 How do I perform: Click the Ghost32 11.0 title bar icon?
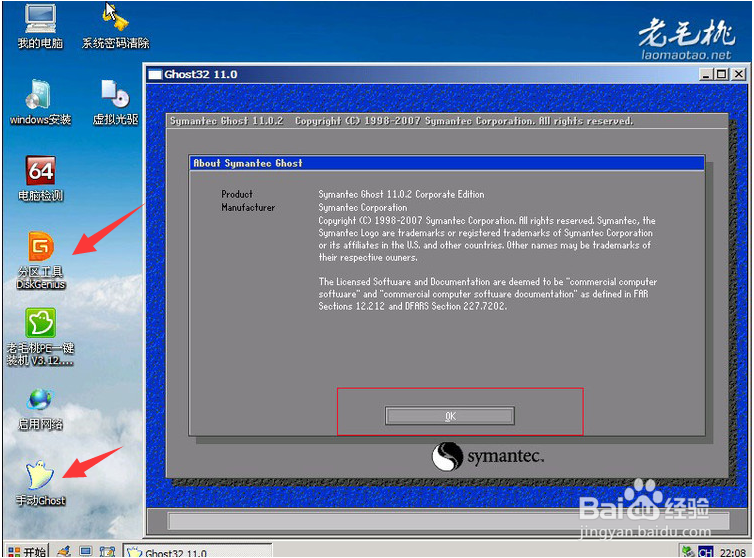155,75
